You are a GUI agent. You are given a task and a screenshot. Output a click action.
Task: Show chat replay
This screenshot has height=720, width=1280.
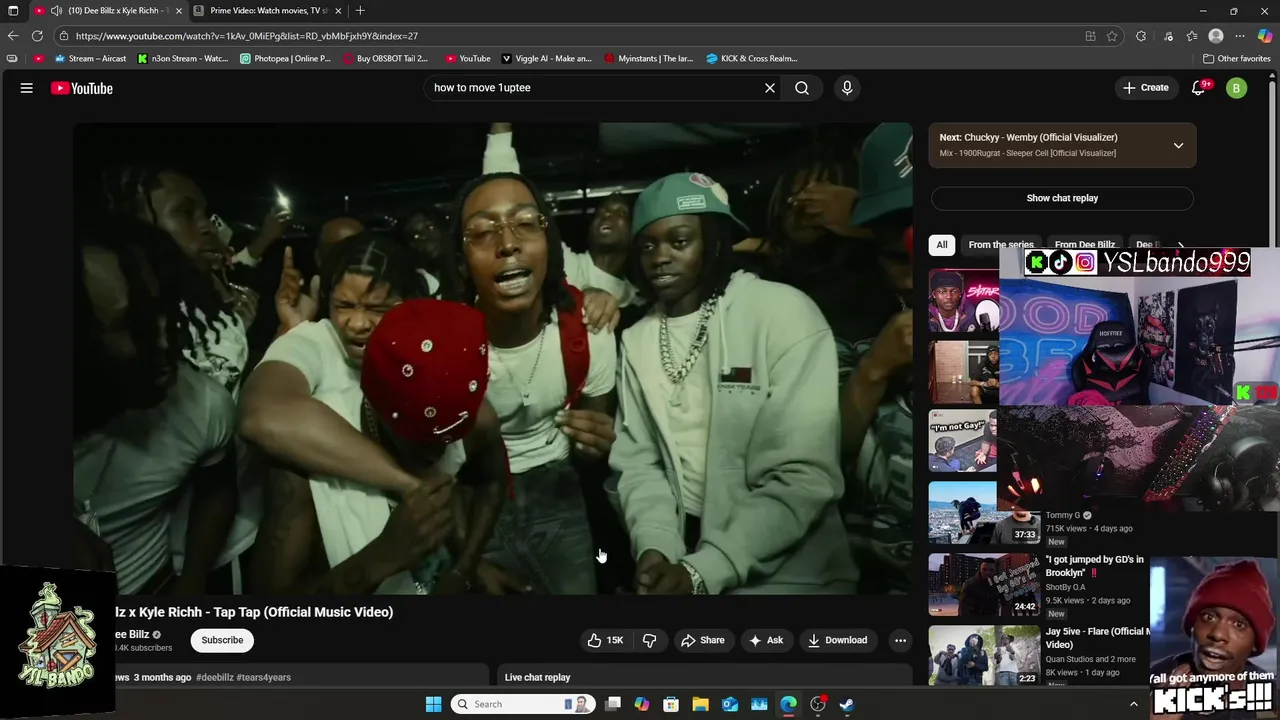(x=1062, y=198)
